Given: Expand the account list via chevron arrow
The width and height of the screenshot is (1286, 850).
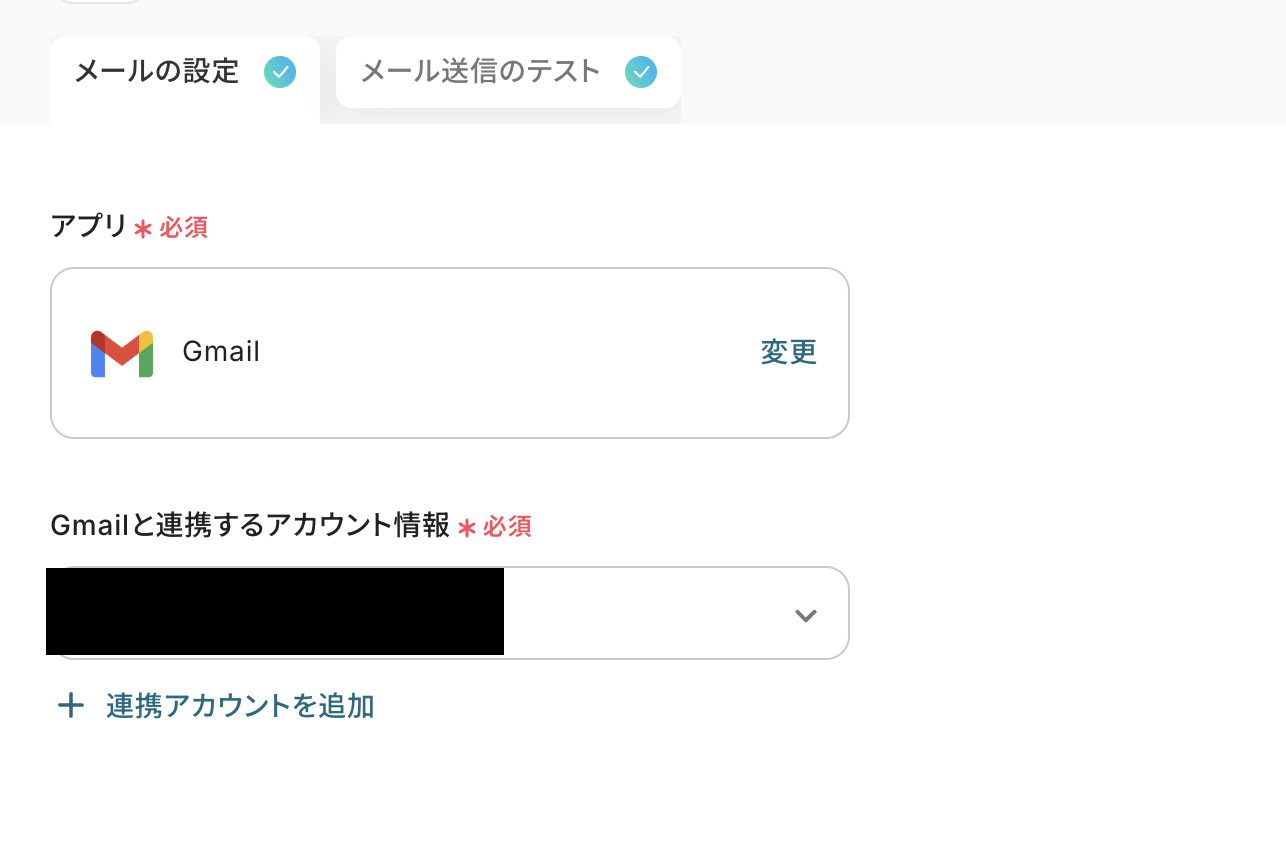Looking at the screenshot, I should [x=806, y=615].
